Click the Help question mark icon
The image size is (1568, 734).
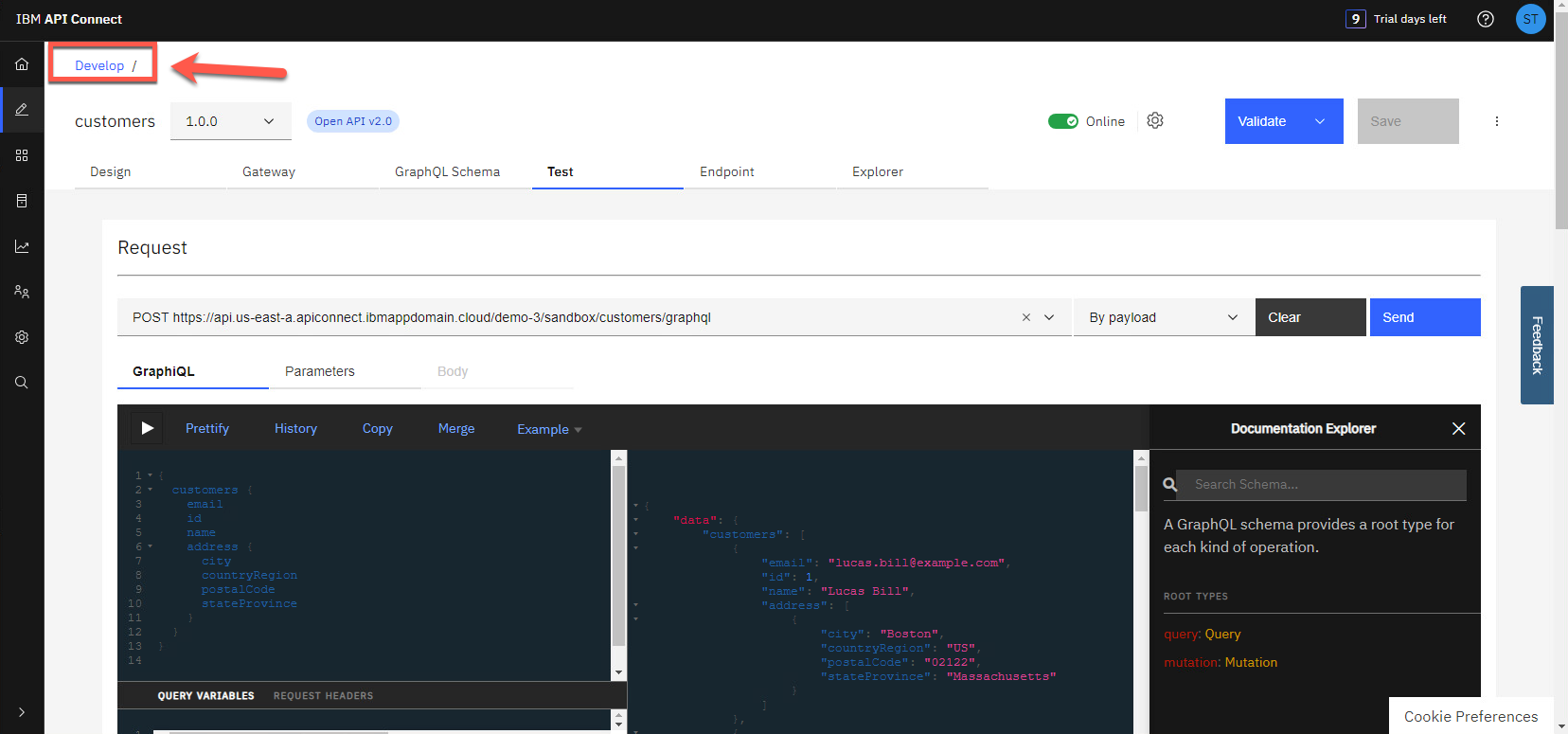pos(1485,19)
